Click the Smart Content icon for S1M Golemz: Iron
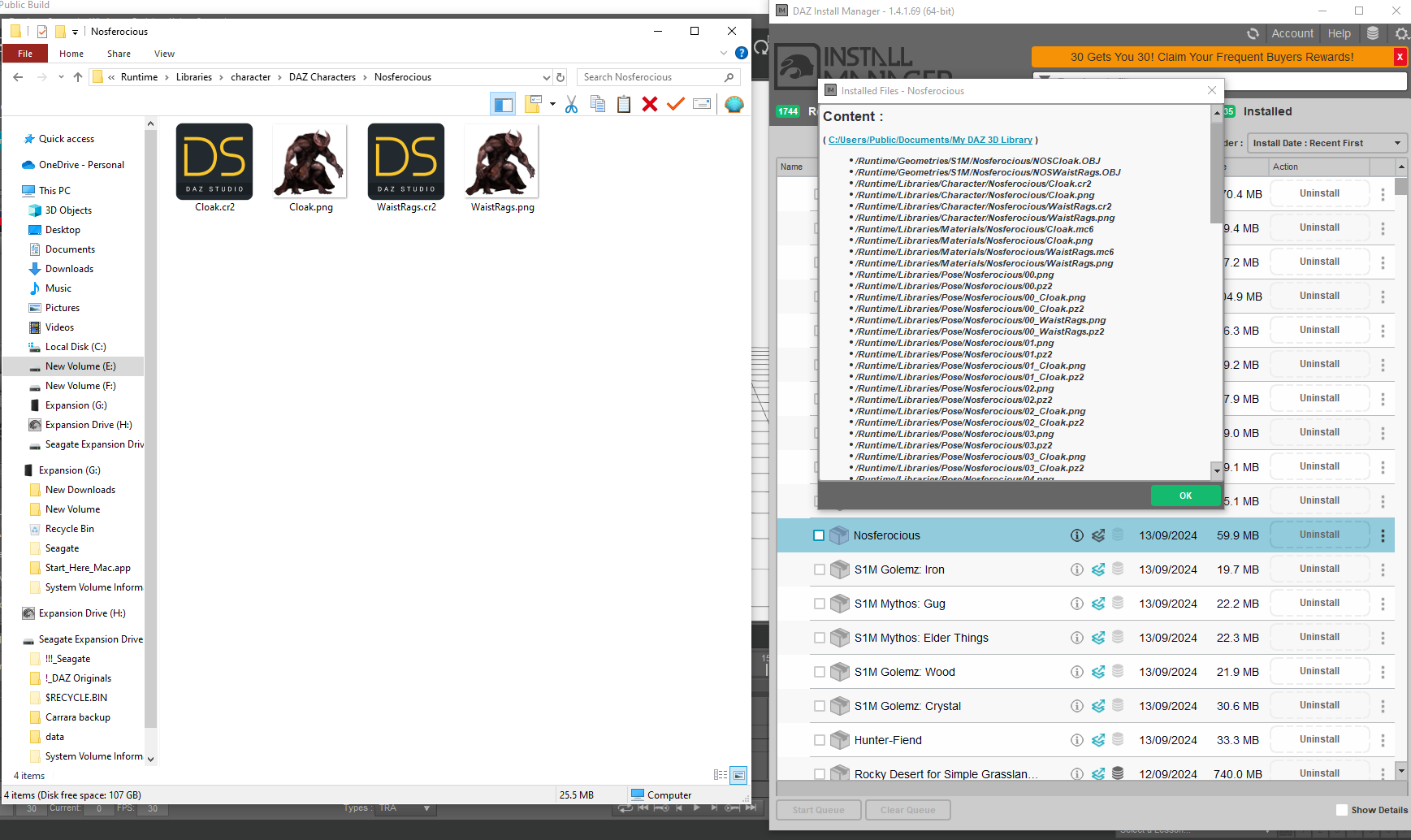 point(1098,569)
